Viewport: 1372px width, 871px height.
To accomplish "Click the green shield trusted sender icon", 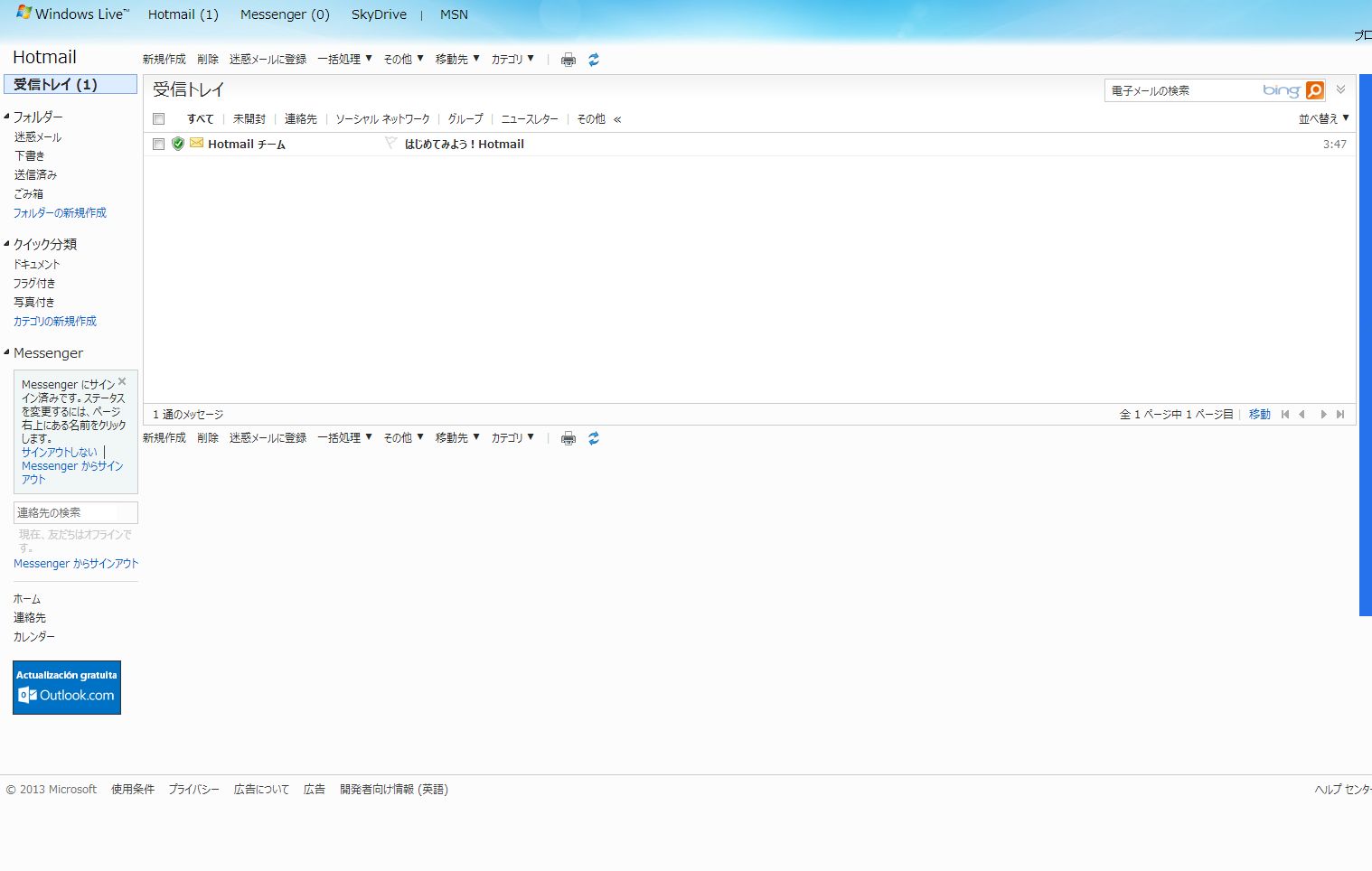I will (178, 144).
